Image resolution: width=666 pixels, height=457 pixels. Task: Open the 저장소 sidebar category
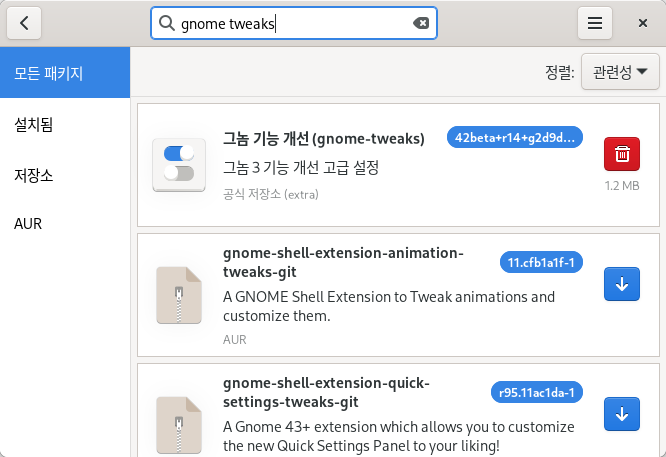coord(65,175)
